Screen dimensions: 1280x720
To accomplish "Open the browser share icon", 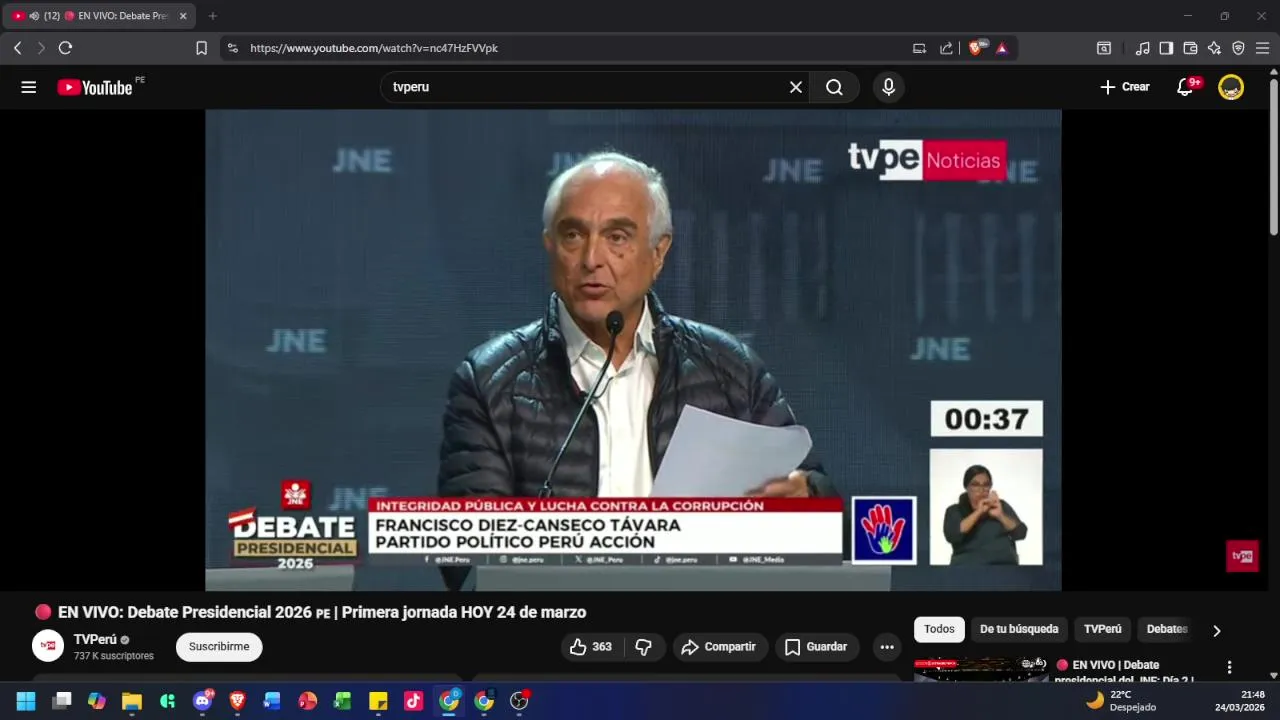I will [x=946, y=48].
